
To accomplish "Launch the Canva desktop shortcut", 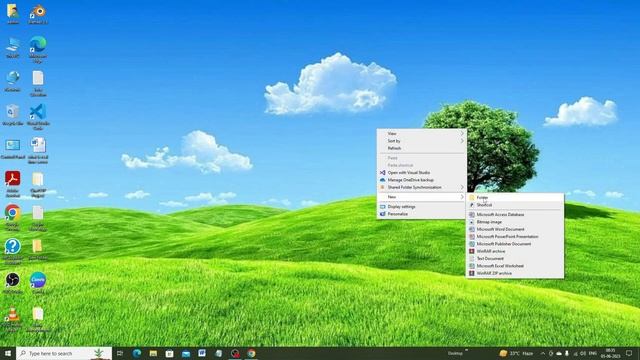I will [x=38, y=283].
